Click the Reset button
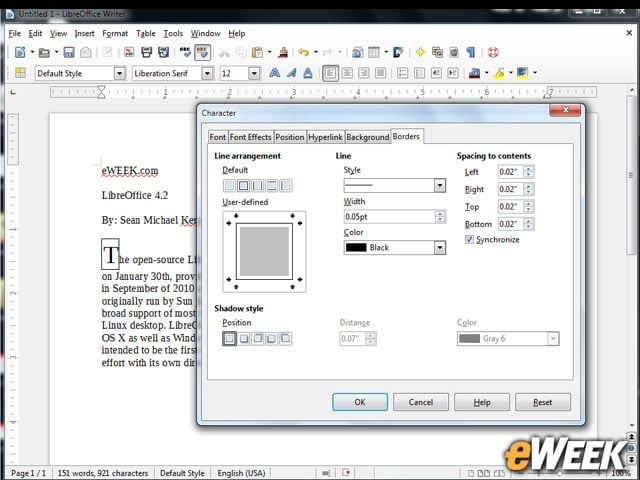The width and height of the screenshot is (640, 480). pos(542,402)
